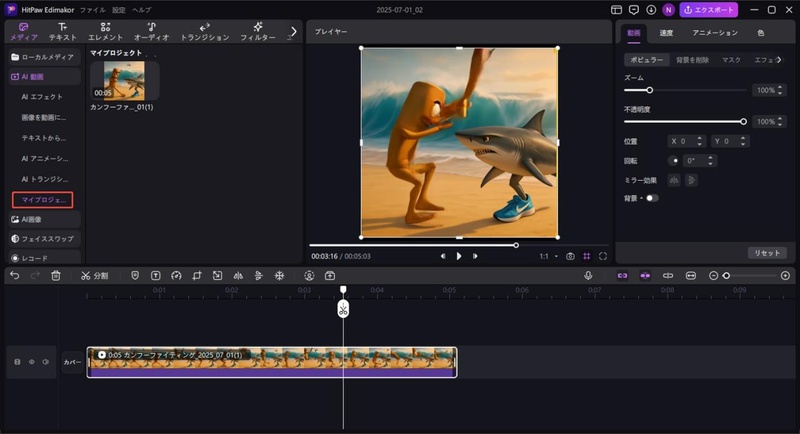The height and width of the screenshot is (434, 800).
Task: Take a snapshot with the camera icon
Action: coord(570,256)
